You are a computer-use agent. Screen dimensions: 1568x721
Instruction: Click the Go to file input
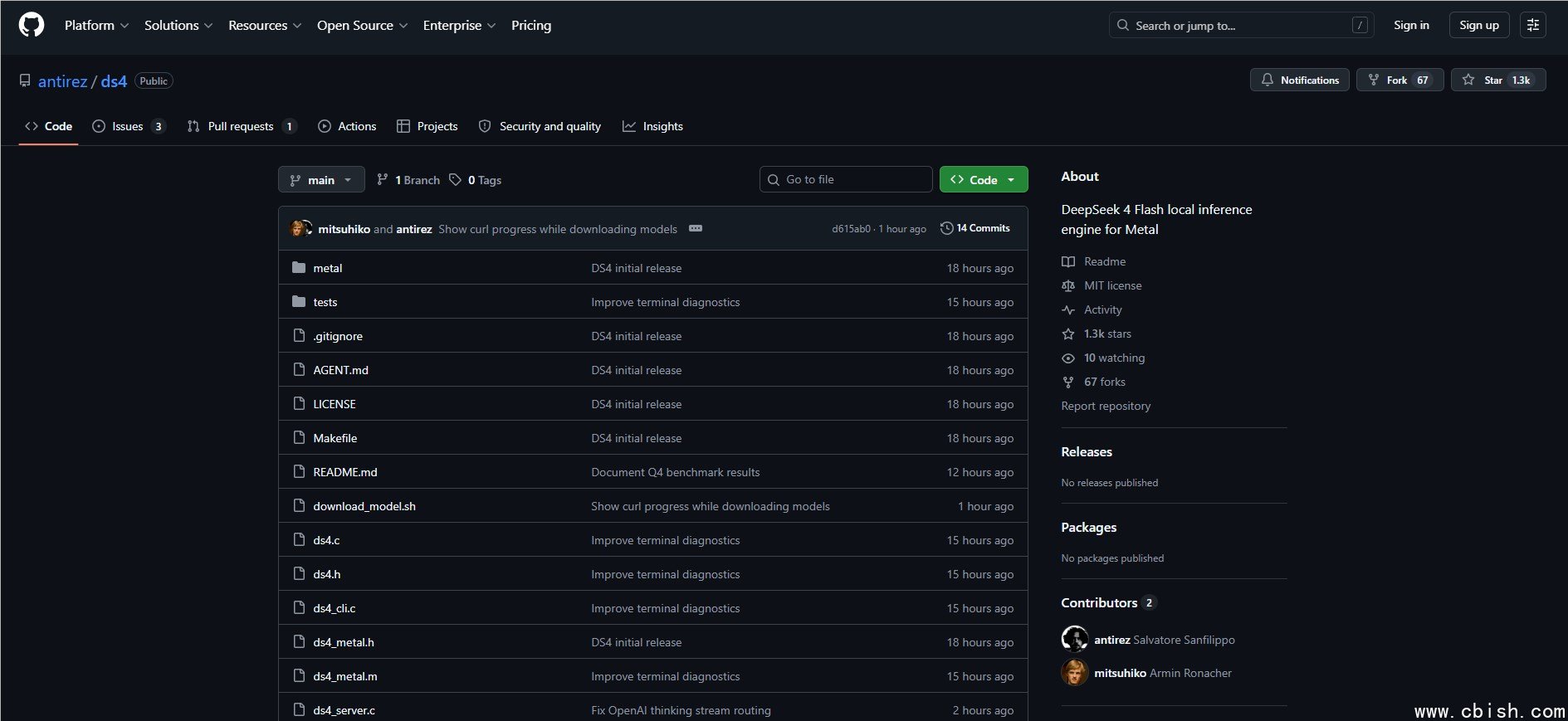(846, 179)
